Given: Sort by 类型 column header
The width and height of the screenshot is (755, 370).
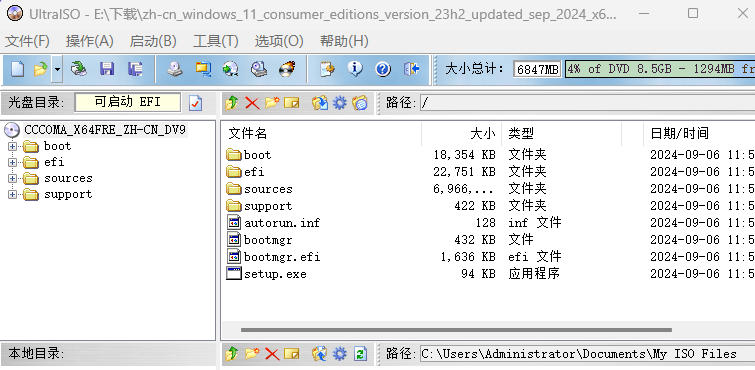Looking at the screenshot, I should tap(561, 133).
